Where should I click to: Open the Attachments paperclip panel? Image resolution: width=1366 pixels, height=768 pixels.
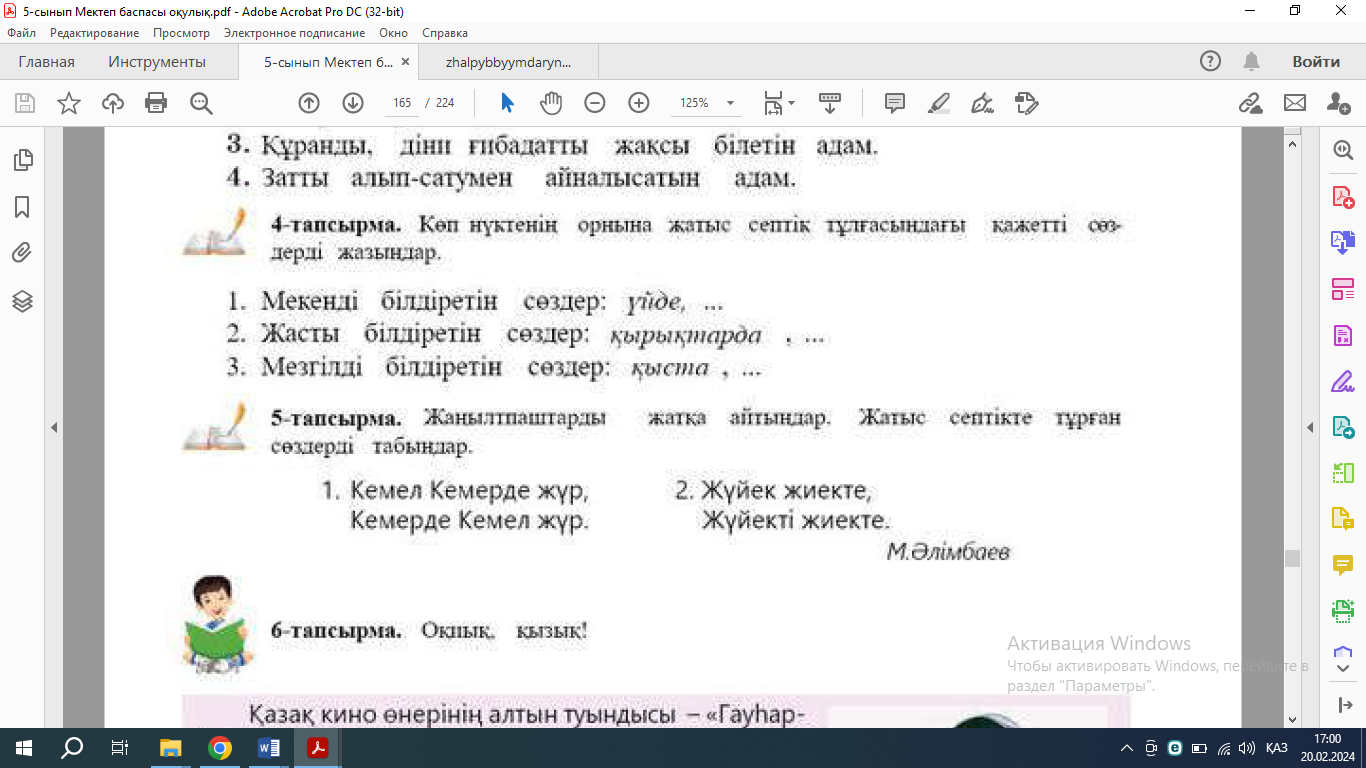tap(22, 254)
